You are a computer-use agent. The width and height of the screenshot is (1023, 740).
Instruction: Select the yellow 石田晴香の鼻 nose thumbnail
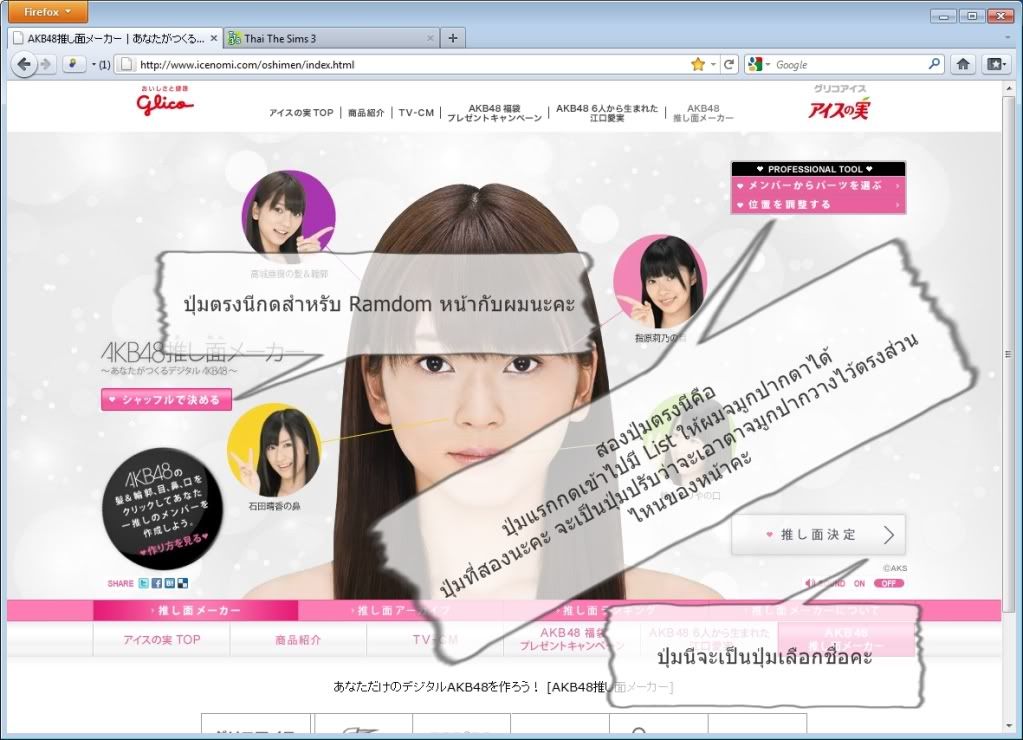tap(274, 450)
